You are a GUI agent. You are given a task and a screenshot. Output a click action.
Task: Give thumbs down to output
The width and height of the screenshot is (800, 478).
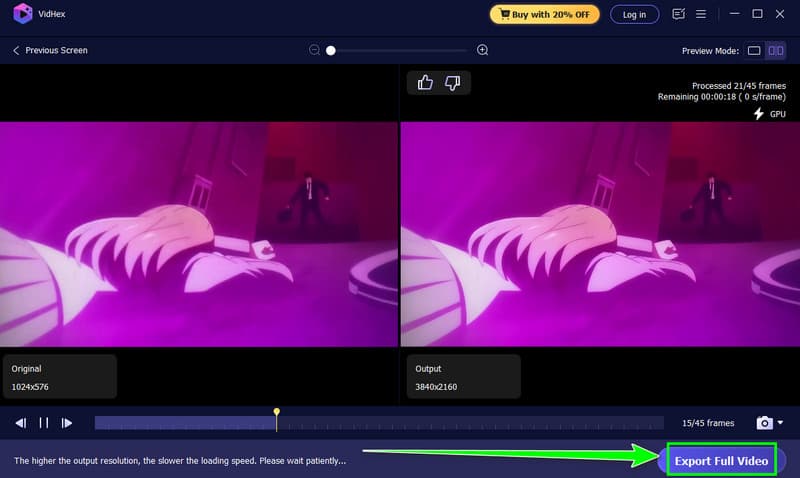click(453, 83)
